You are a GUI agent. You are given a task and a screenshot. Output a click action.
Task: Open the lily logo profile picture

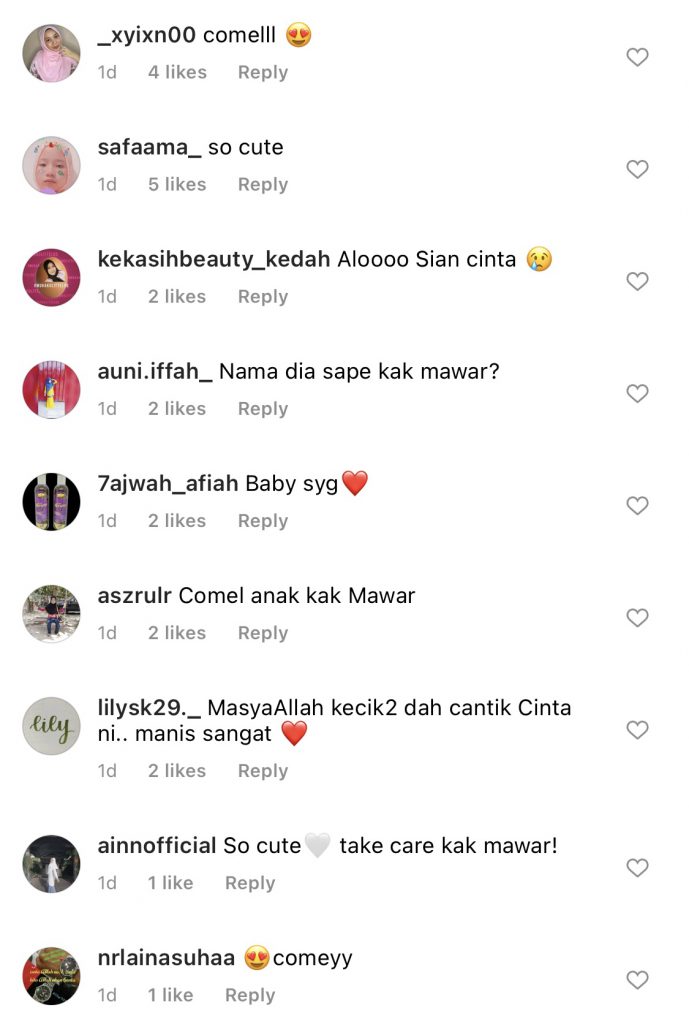(52, 726)
